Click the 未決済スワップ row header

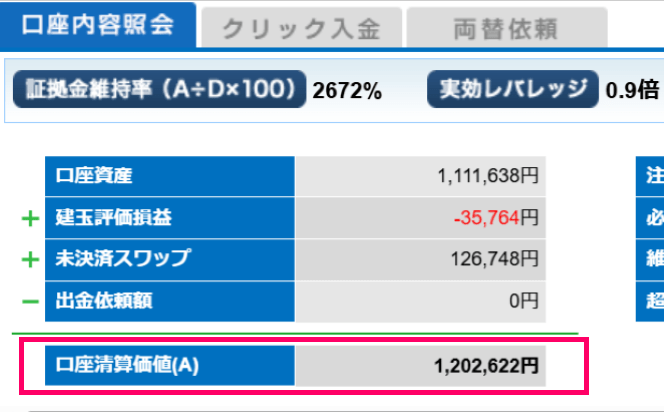click(169, 260)
